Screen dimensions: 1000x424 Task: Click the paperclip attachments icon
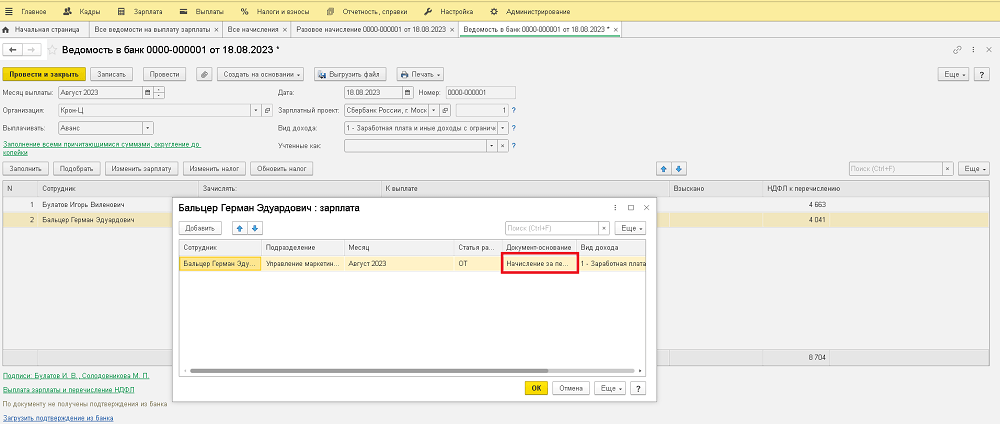point(204,74)
